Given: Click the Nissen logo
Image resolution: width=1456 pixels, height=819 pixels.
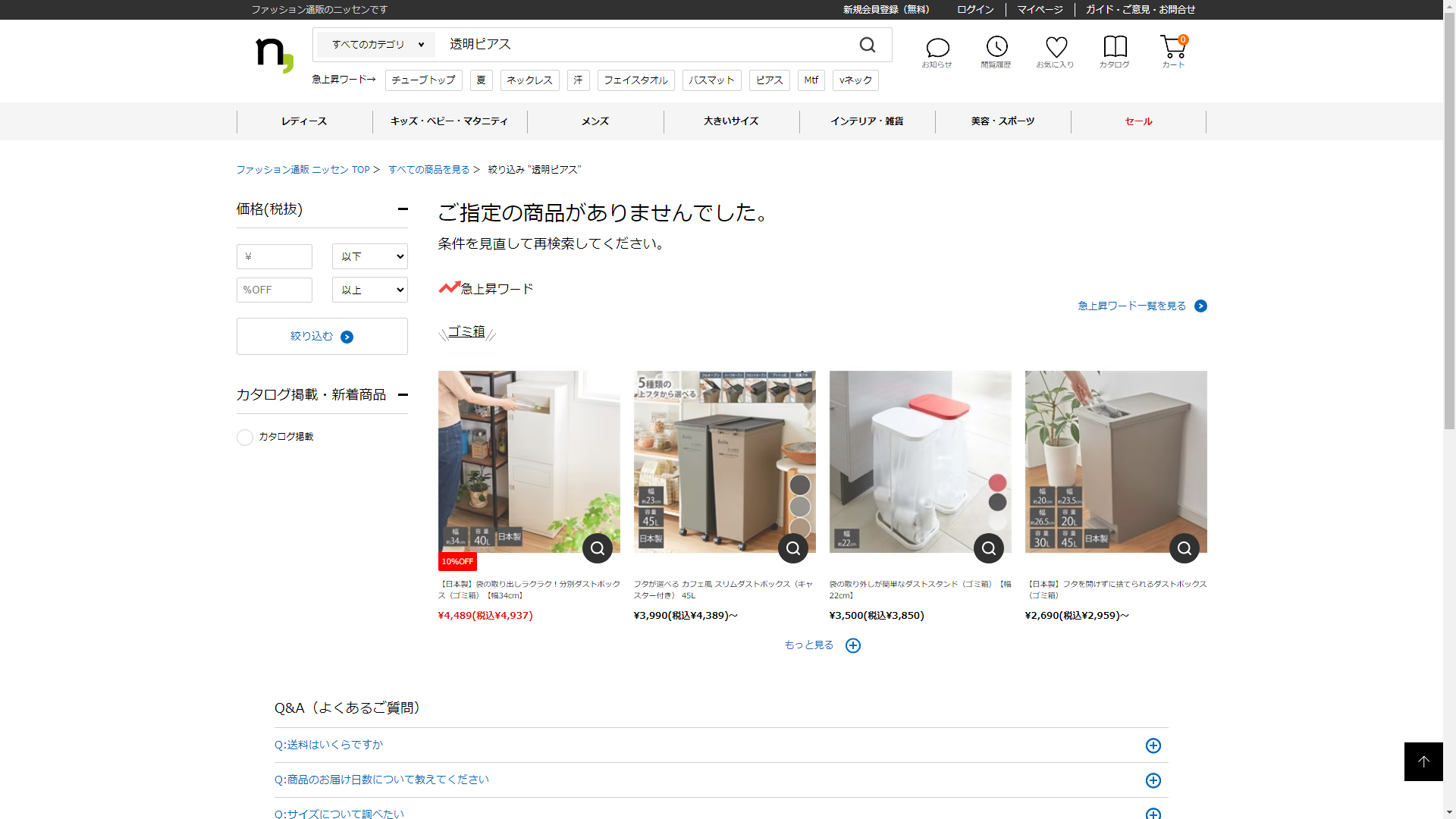Looking at the screenshot, I should [x=274, y=55].
